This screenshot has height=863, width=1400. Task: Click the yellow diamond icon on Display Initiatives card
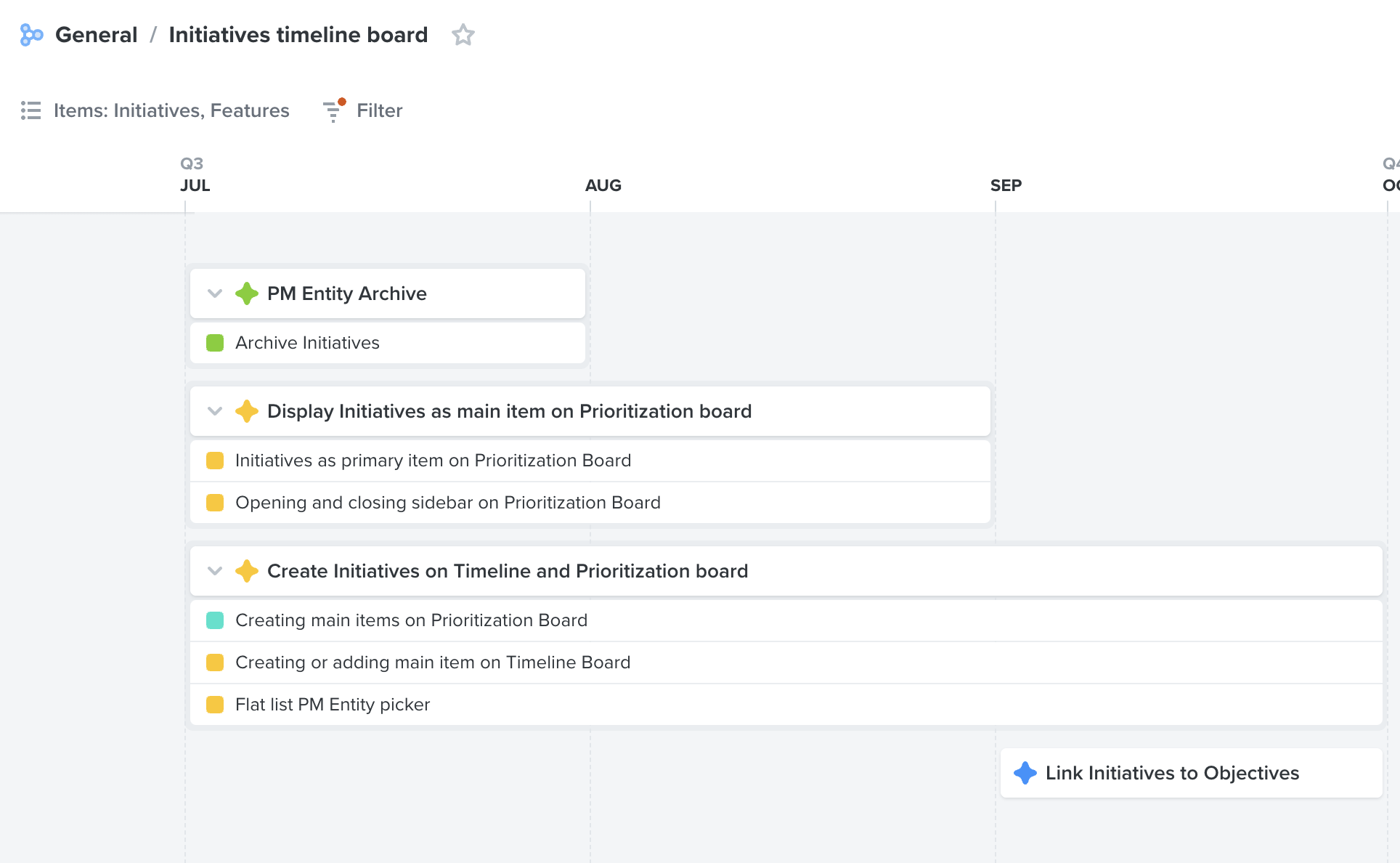coord(248,411)
